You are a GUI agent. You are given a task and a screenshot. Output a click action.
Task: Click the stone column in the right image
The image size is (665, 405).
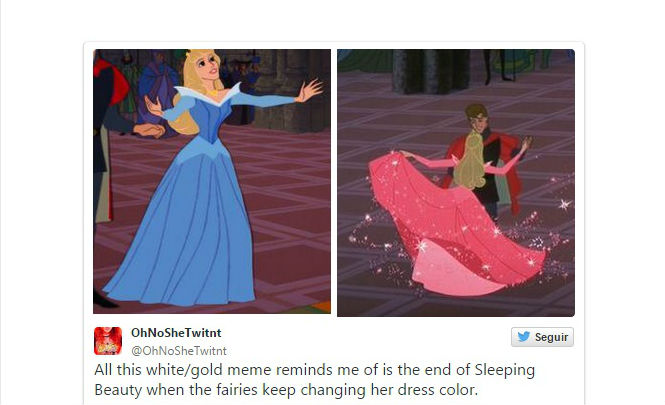click(430, 71)
